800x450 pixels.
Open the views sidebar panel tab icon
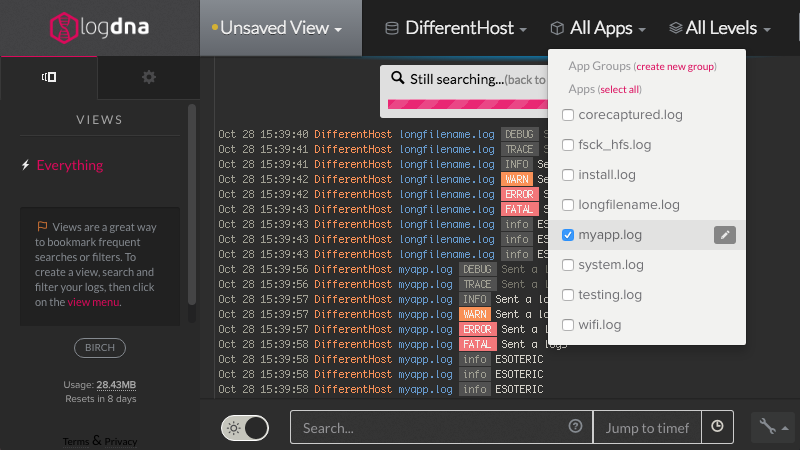[49, 77]
